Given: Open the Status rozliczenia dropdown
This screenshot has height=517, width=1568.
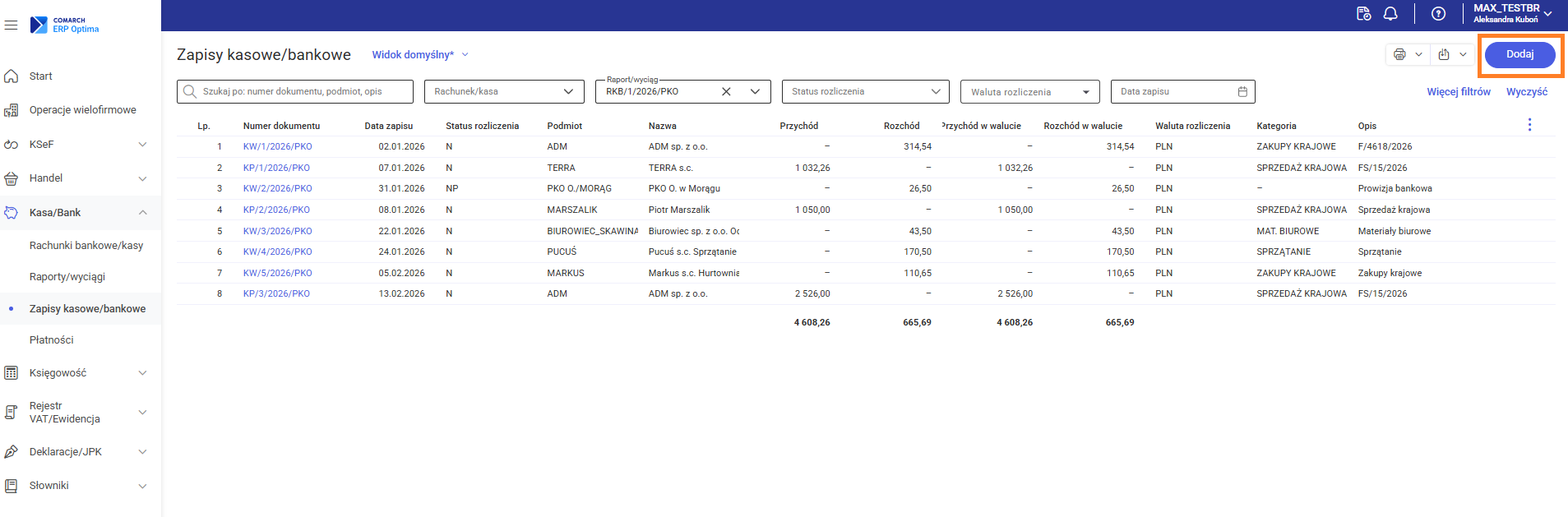Looking at the screenshot, I should [x=935, y=92].
